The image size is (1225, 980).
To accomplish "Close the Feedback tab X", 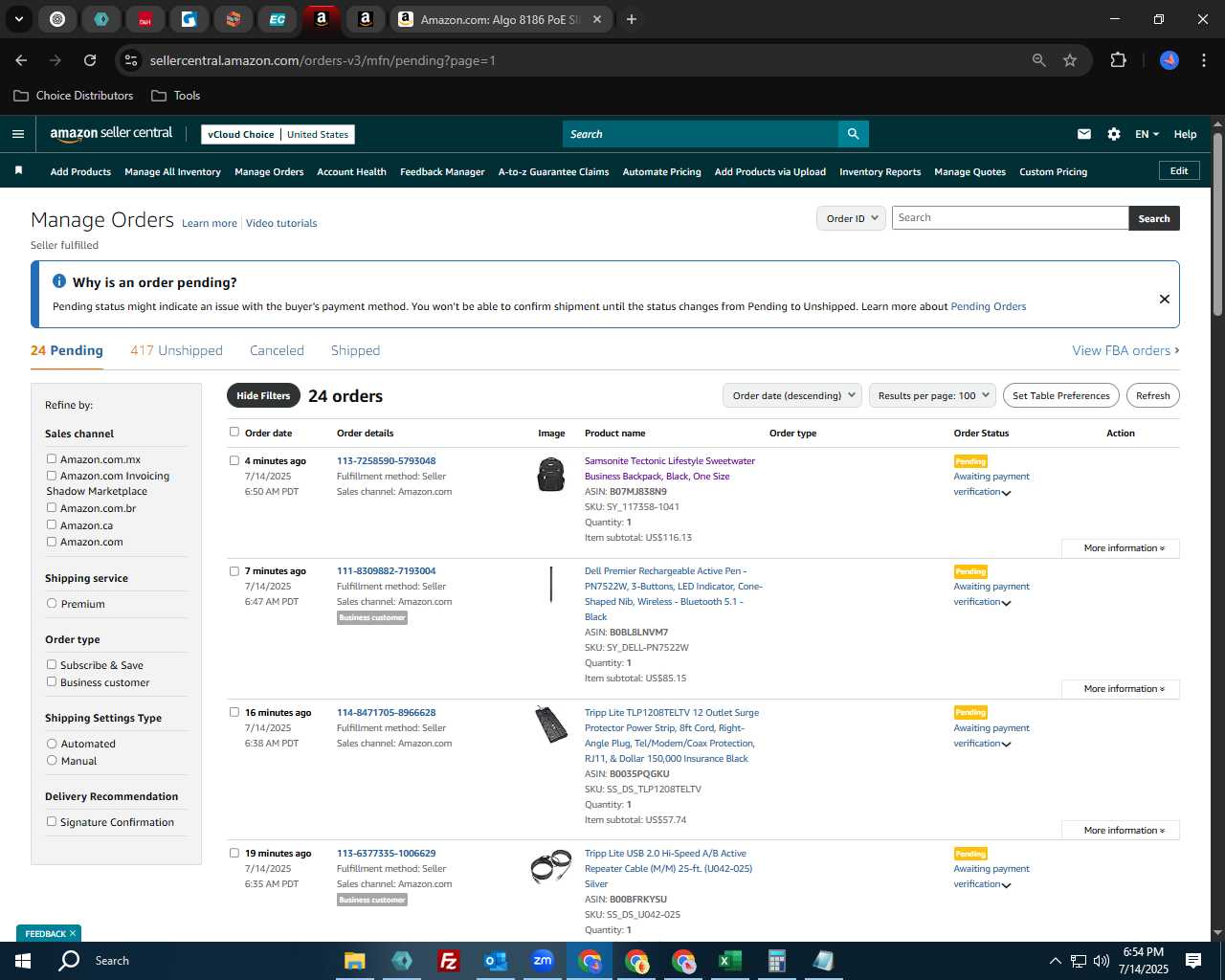I will 72,933.
